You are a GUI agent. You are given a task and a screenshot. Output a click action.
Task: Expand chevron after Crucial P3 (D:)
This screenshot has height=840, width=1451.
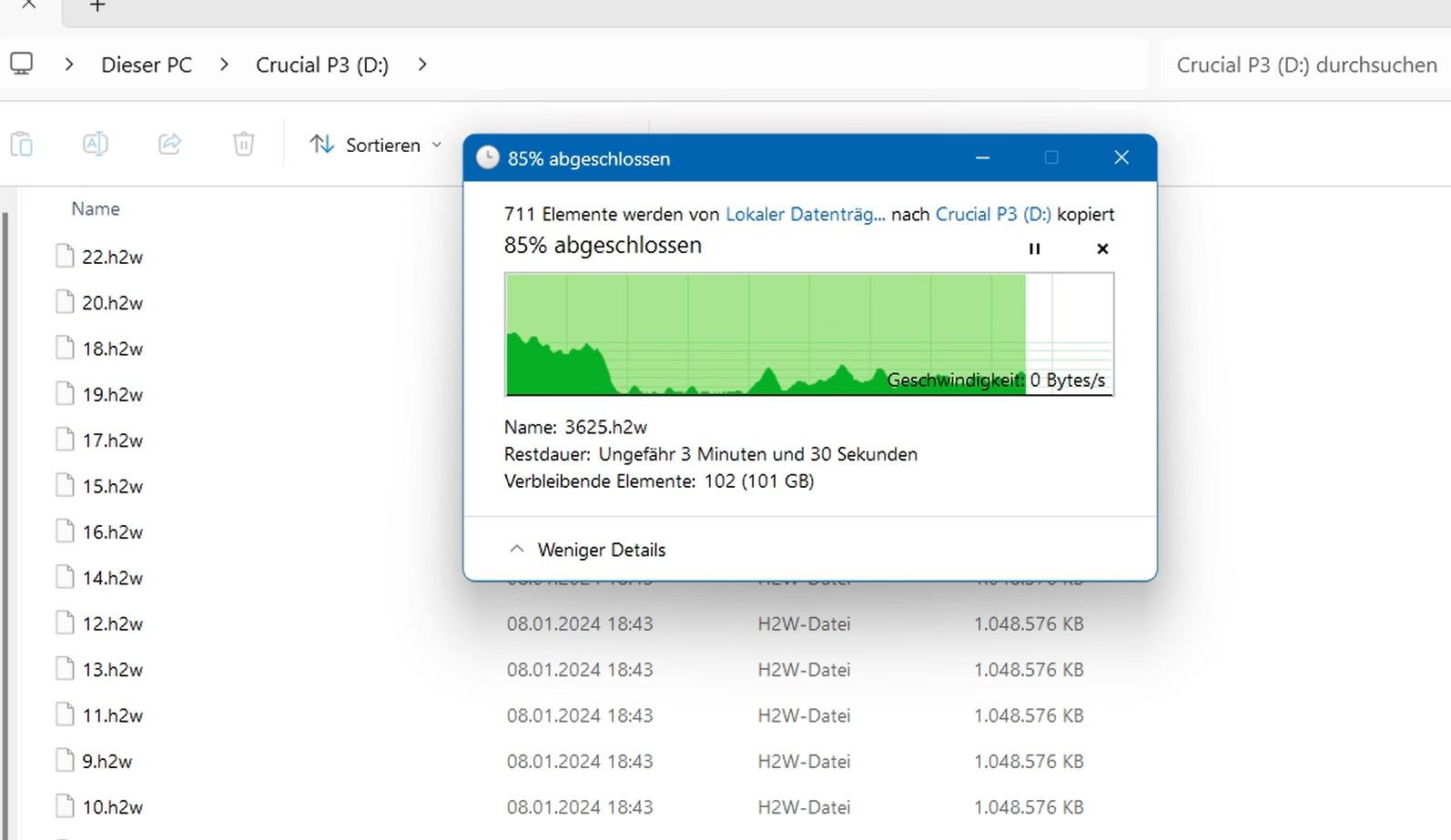421,65
